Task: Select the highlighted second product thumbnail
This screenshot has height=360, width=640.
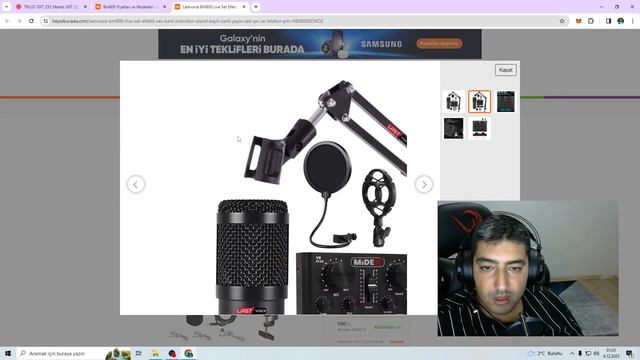Action: pyautogui.click(x=480, y=102)
